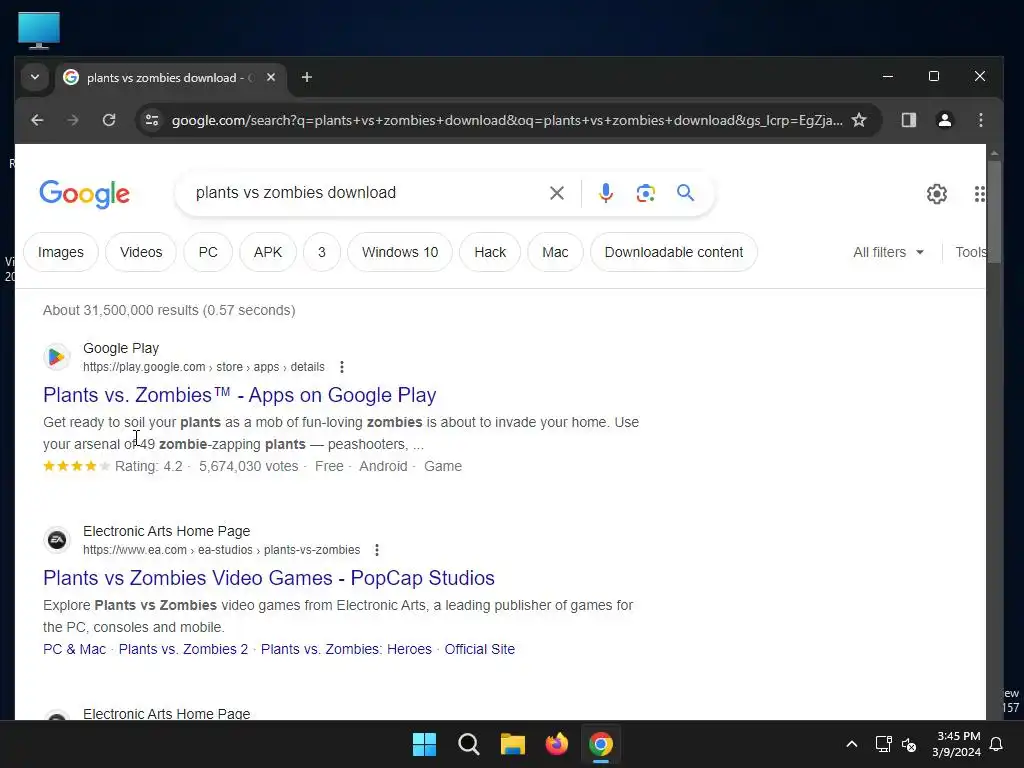Launch Firefox from taskbar
1024x768 pixels.
coord(556,744)
